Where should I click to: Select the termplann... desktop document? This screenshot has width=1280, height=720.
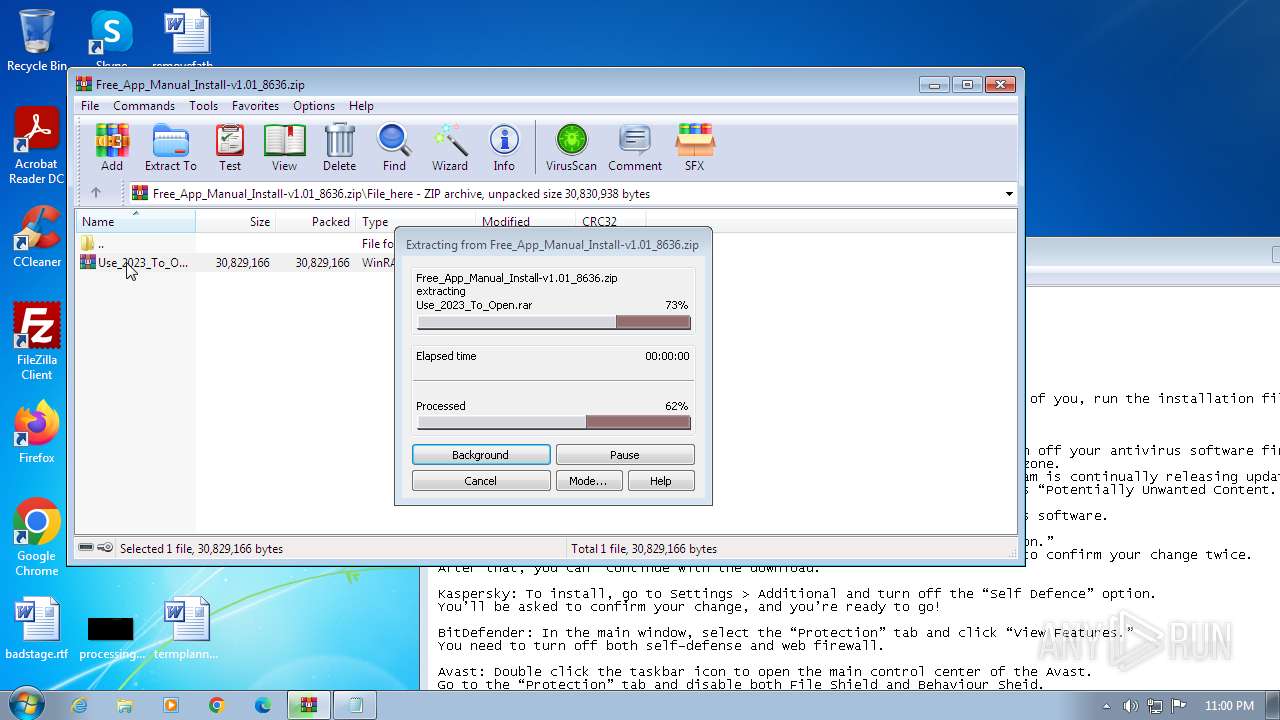186,629
